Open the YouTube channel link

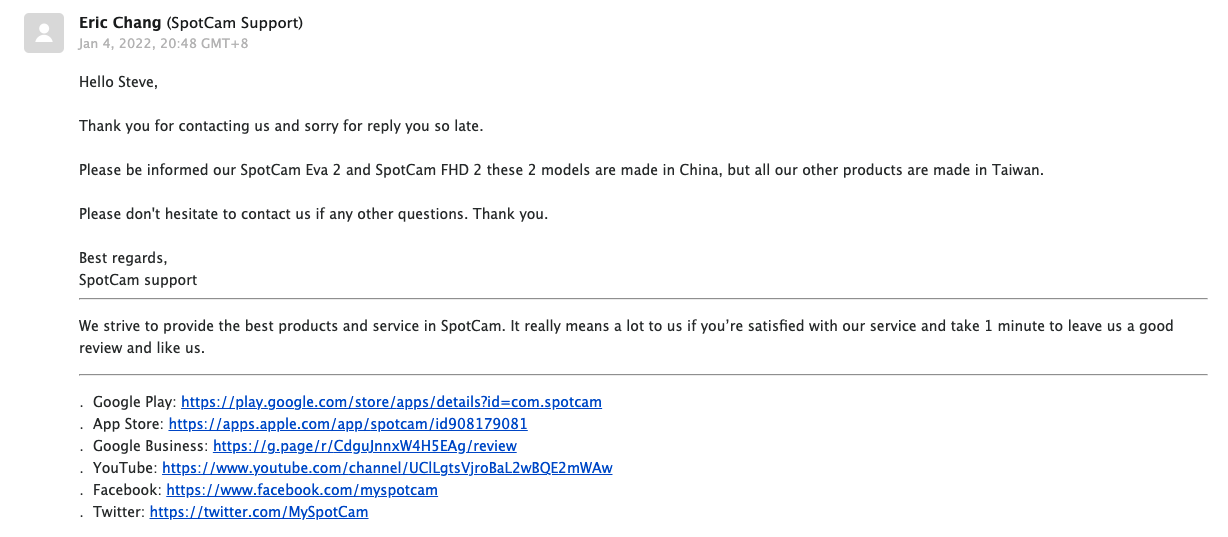(387, 468)
